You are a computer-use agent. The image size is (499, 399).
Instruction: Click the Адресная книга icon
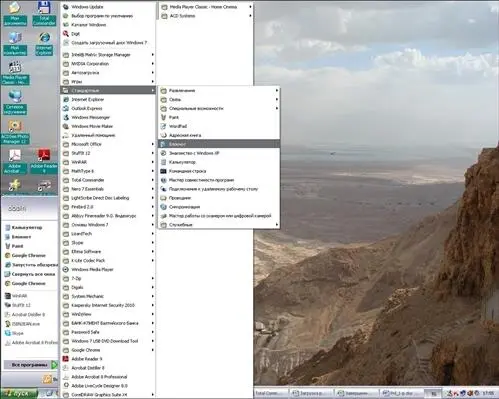[x=163, y=135]
